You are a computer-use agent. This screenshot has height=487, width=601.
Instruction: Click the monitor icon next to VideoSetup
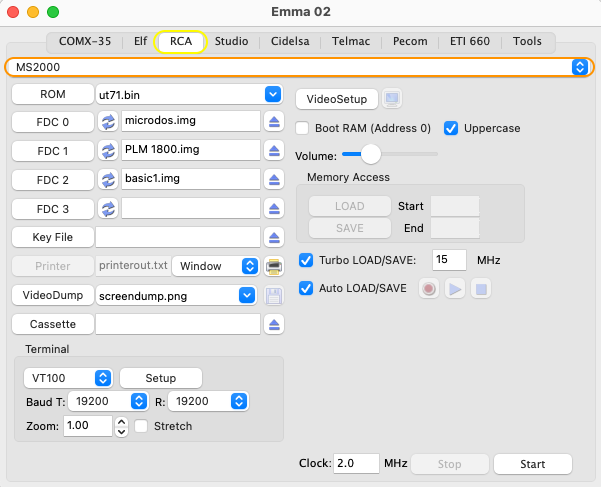click(392, 99)
